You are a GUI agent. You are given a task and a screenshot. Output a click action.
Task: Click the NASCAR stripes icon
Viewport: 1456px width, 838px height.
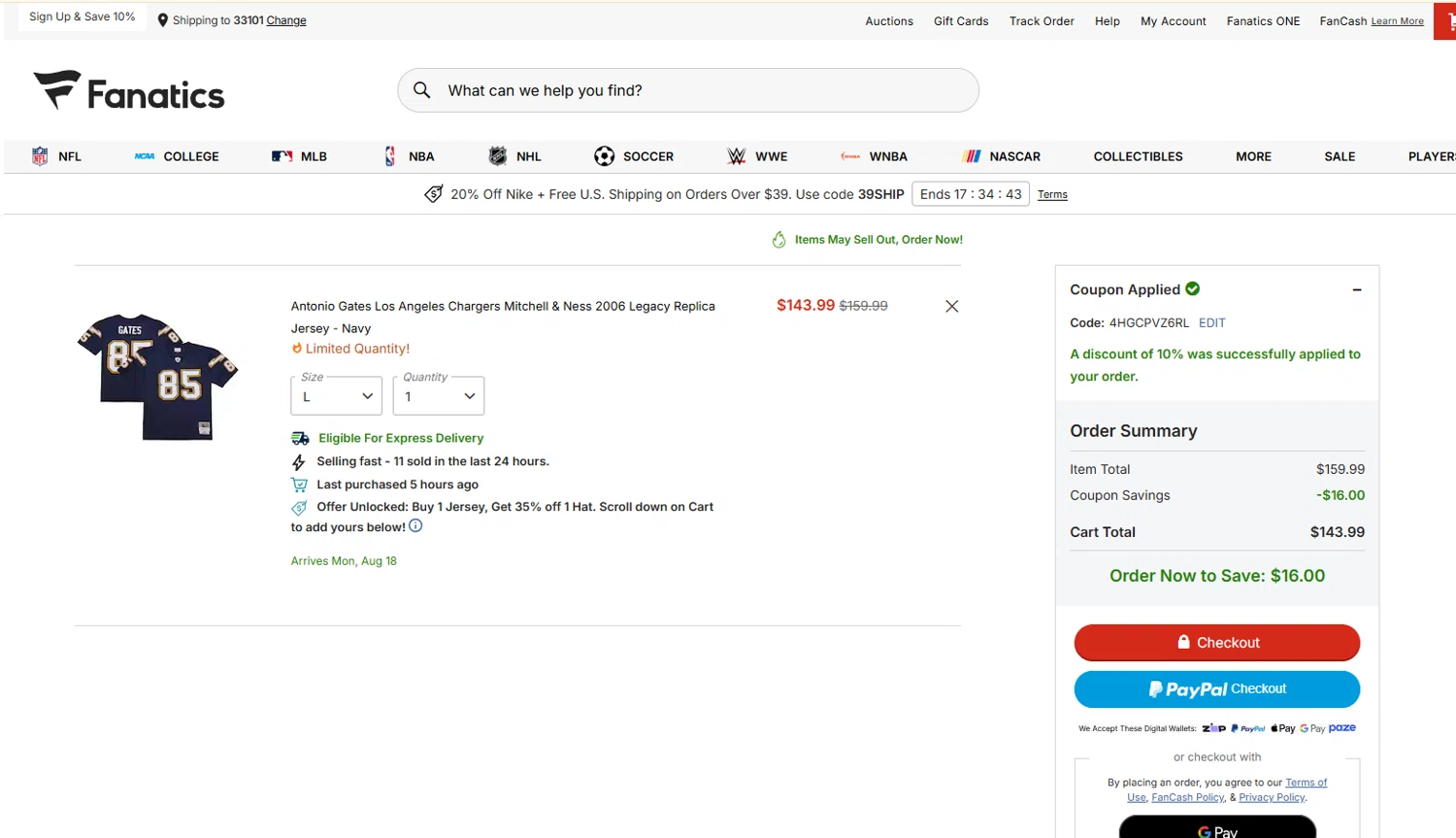click(972, 156)
